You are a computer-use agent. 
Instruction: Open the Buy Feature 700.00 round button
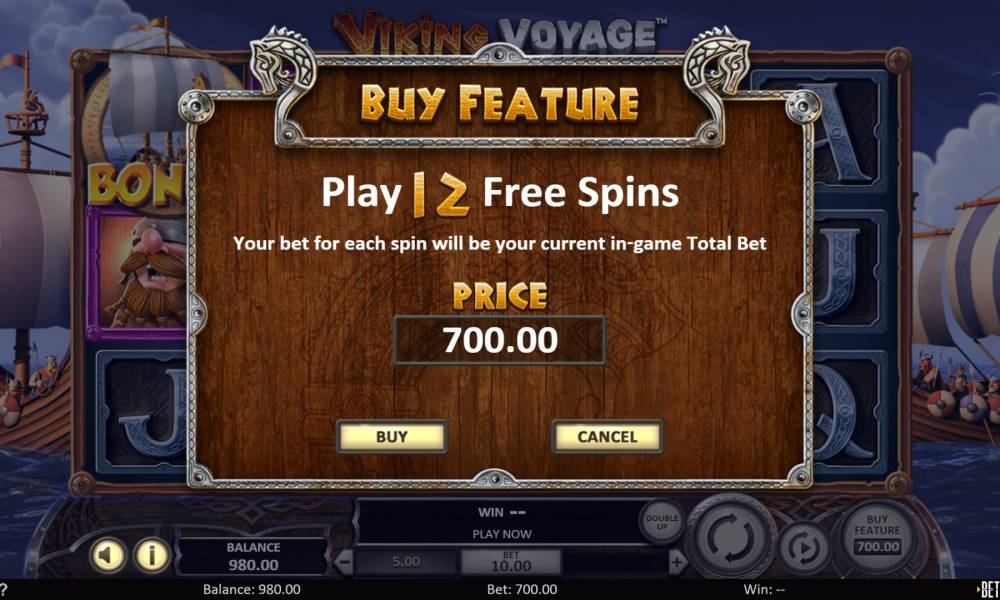point(877,535)
